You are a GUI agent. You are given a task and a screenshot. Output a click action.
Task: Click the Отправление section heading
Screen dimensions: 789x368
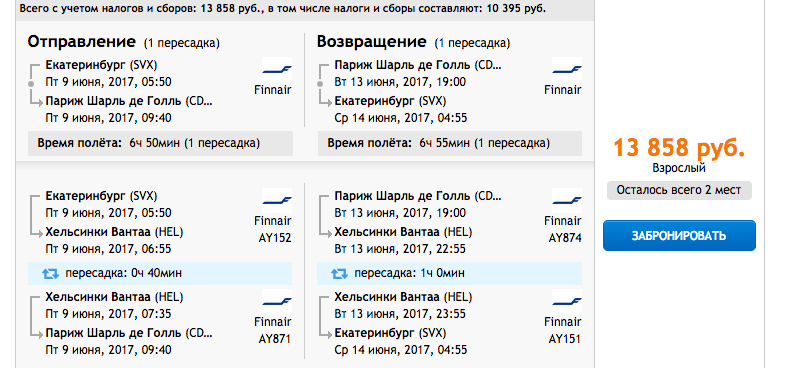click(x=82, y=42)
